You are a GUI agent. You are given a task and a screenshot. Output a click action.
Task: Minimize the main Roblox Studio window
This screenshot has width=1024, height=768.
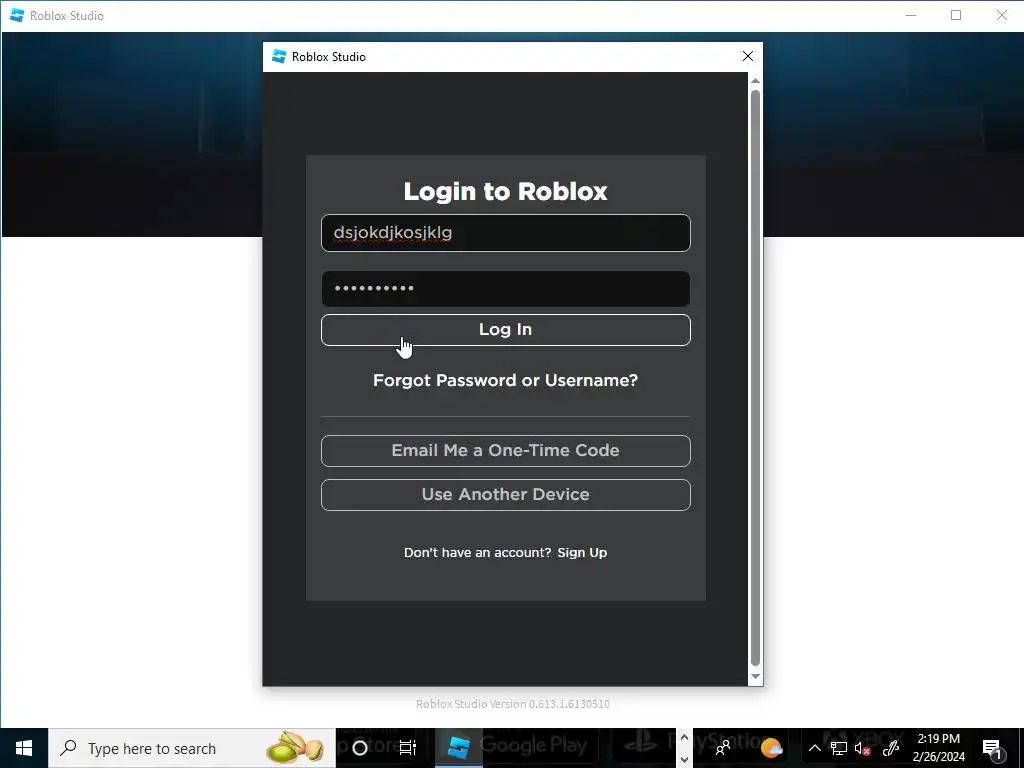[x=911, y=15]
